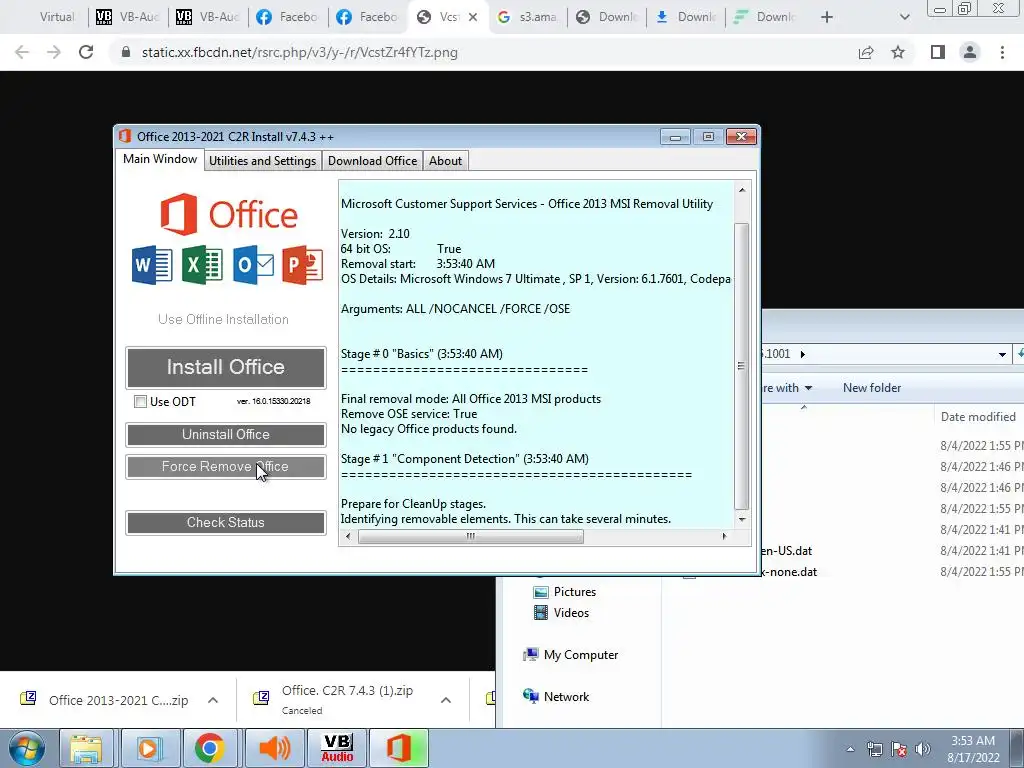Open VB Audio app in taskbar
The width and height of the screenshot is (1024, 768).
pos(337,748)
